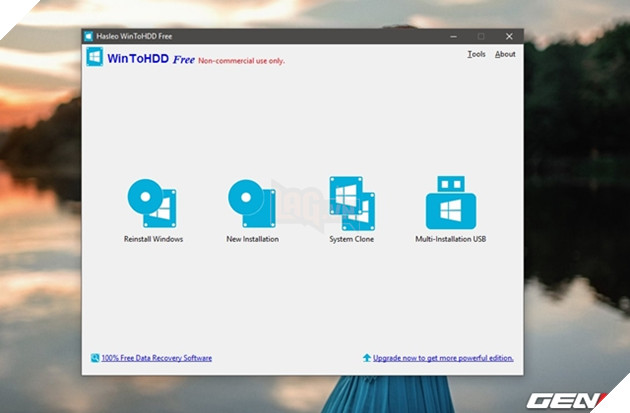Image resolution: width=630 pixels, height=413 pixels.
Task: Follow the 100% Free Data Recovery Software link
Action: click(x=156, y=357)
